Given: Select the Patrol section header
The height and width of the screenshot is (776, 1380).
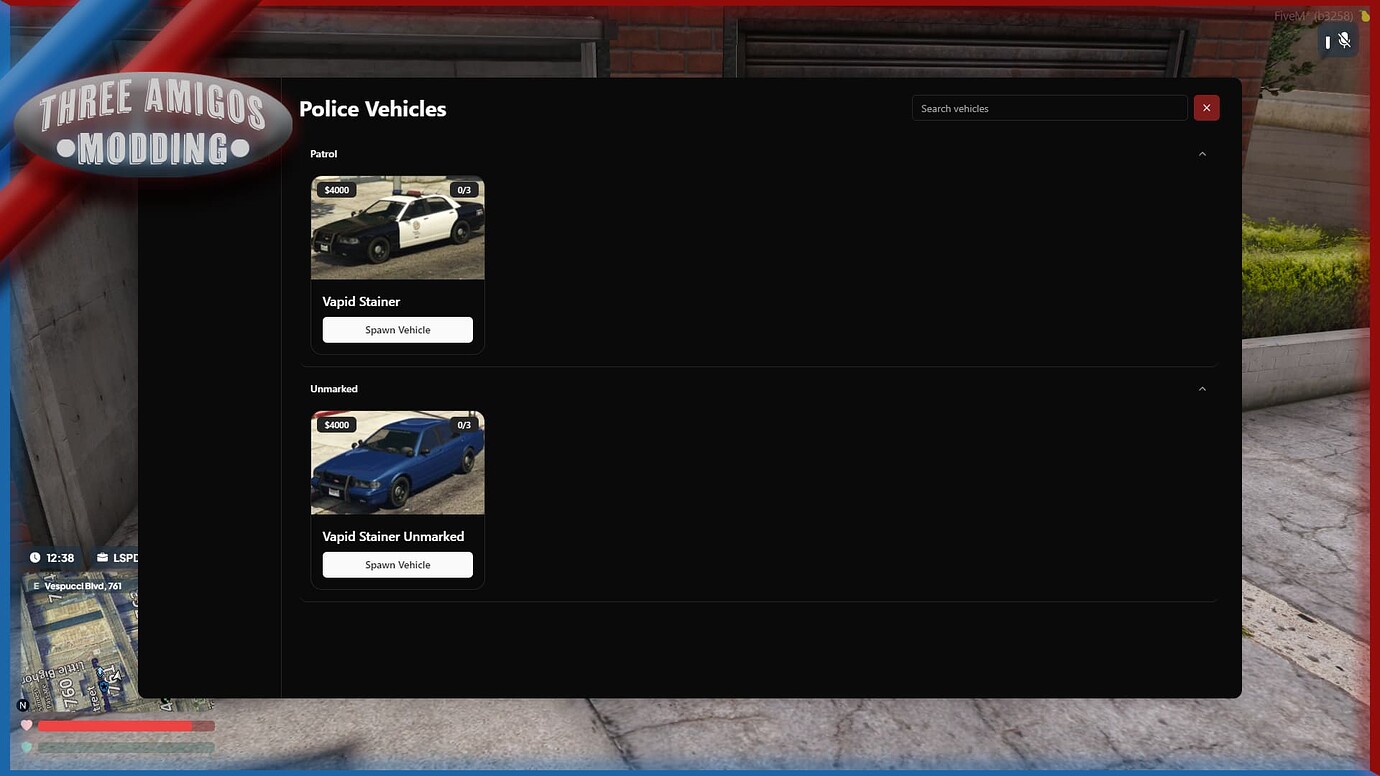Looking at the screenshot, I should click(323, 153).
